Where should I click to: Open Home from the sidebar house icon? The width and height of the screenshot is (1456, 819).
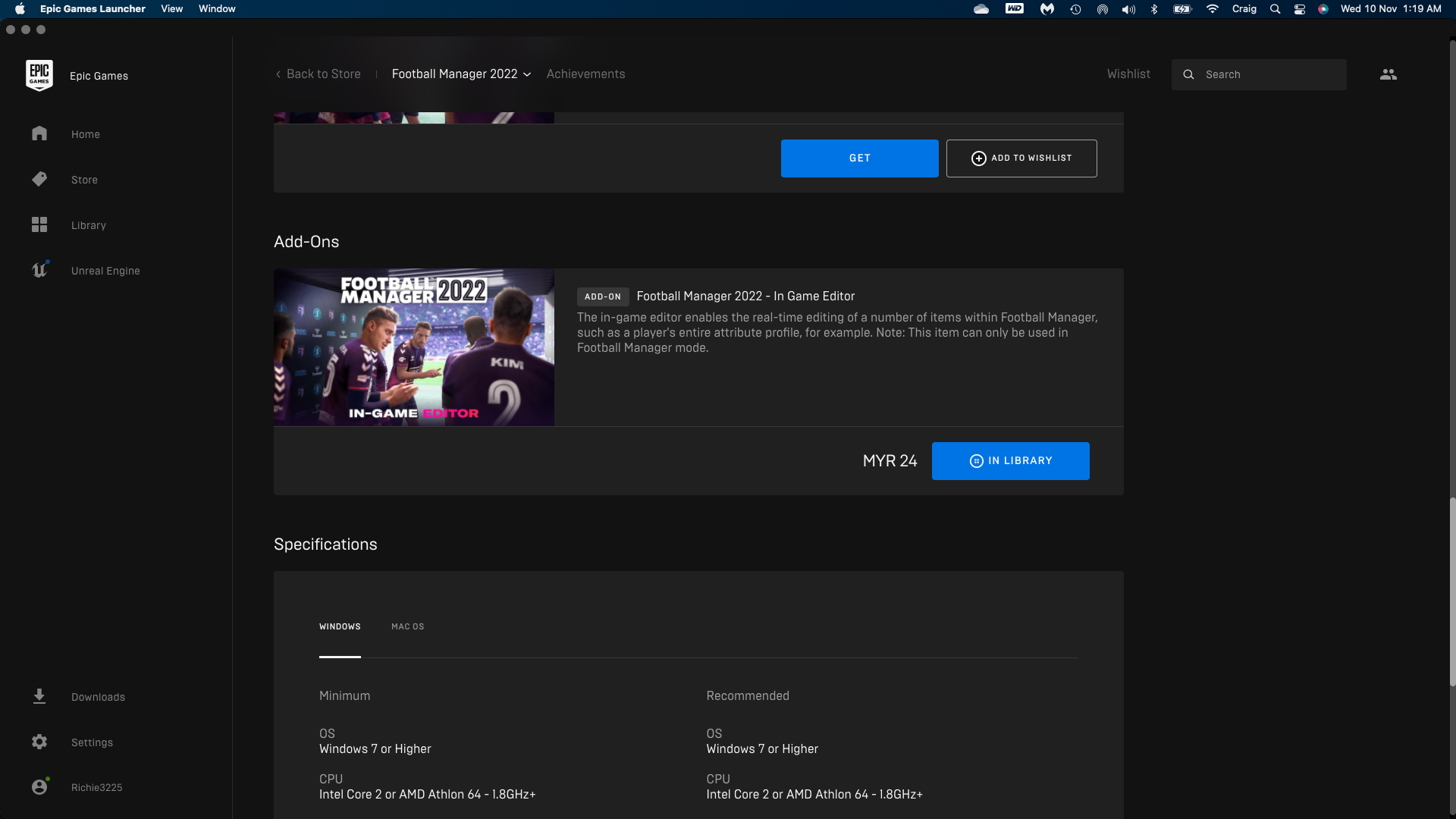pyautogui.click(x=39, y=133)
